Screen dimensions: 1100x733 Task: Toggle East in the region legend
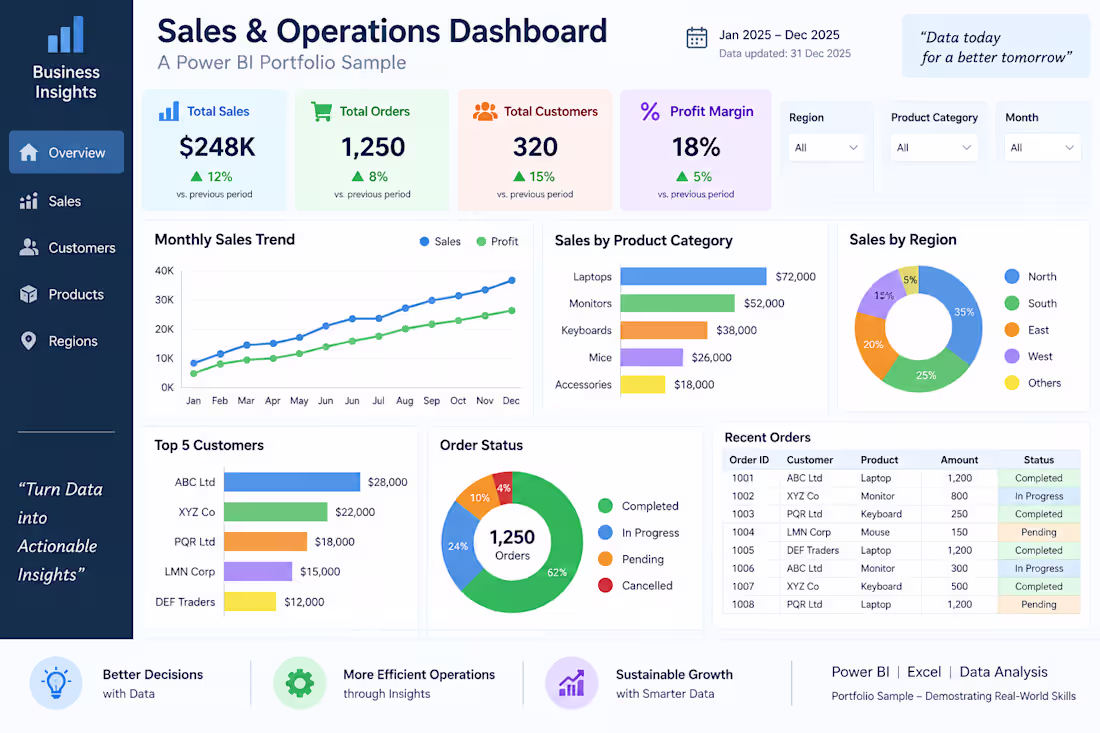1026,330
